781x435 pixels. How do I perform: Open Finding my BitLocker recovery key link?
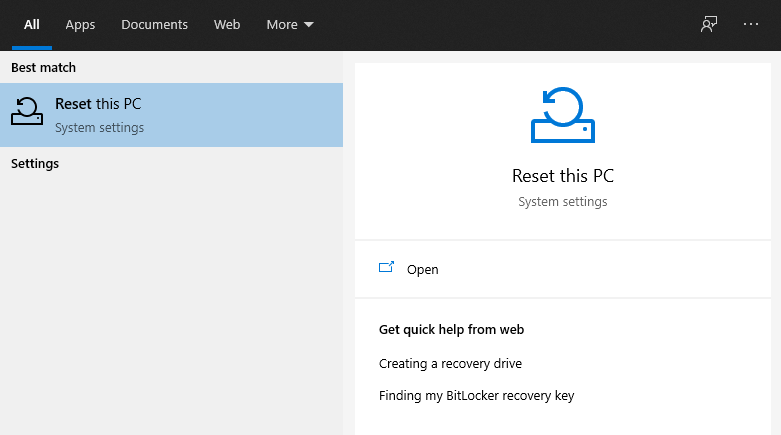(x=477, y=396)
